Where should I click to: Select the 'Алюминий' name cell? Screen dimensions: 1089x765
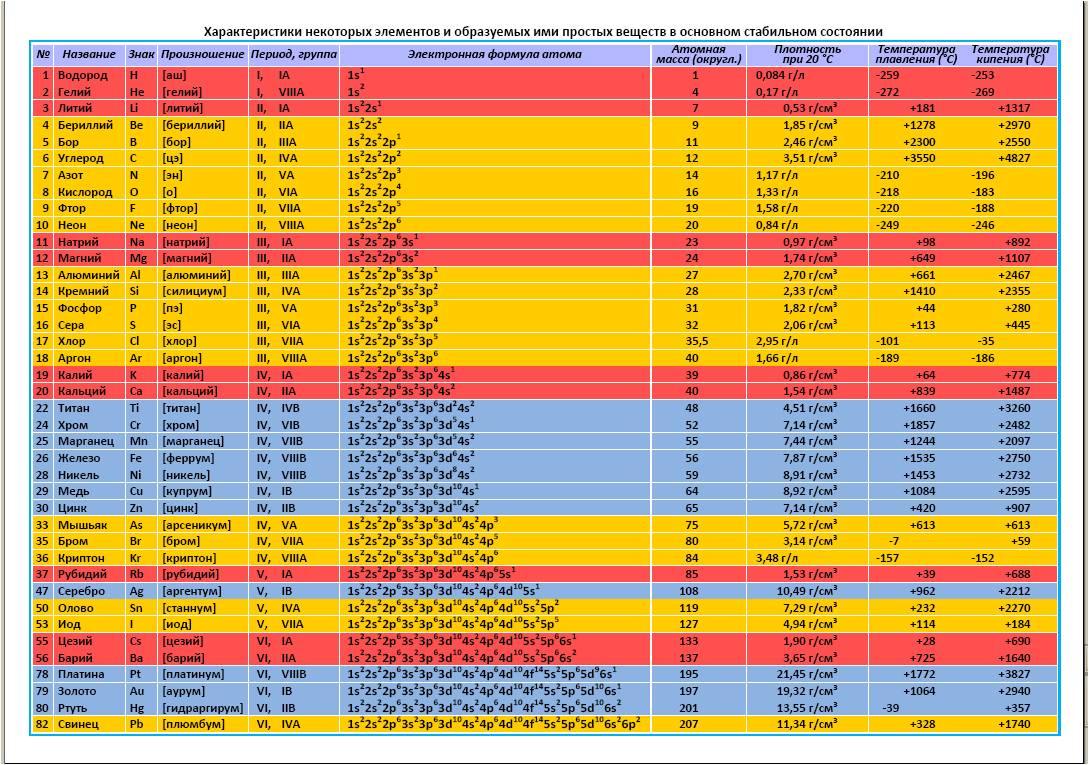click(x=89, y=275)
